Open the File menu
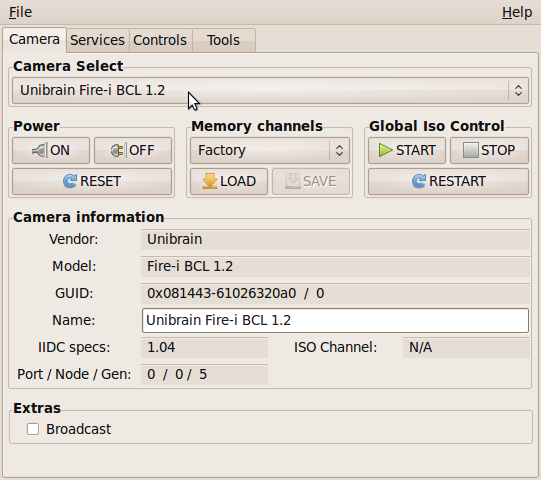The image size is (541, 480). pos(21,12)
